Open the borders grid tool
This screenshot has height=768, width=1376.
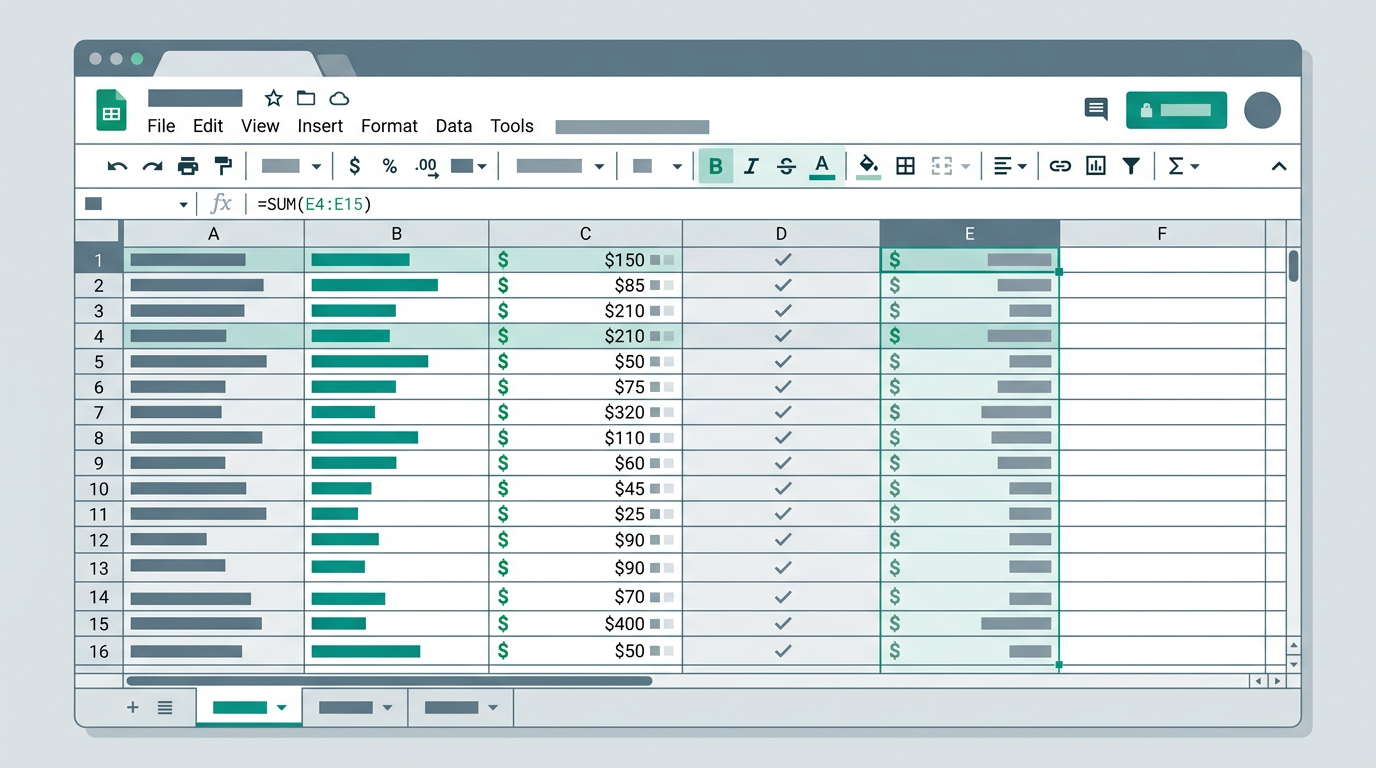905,166
